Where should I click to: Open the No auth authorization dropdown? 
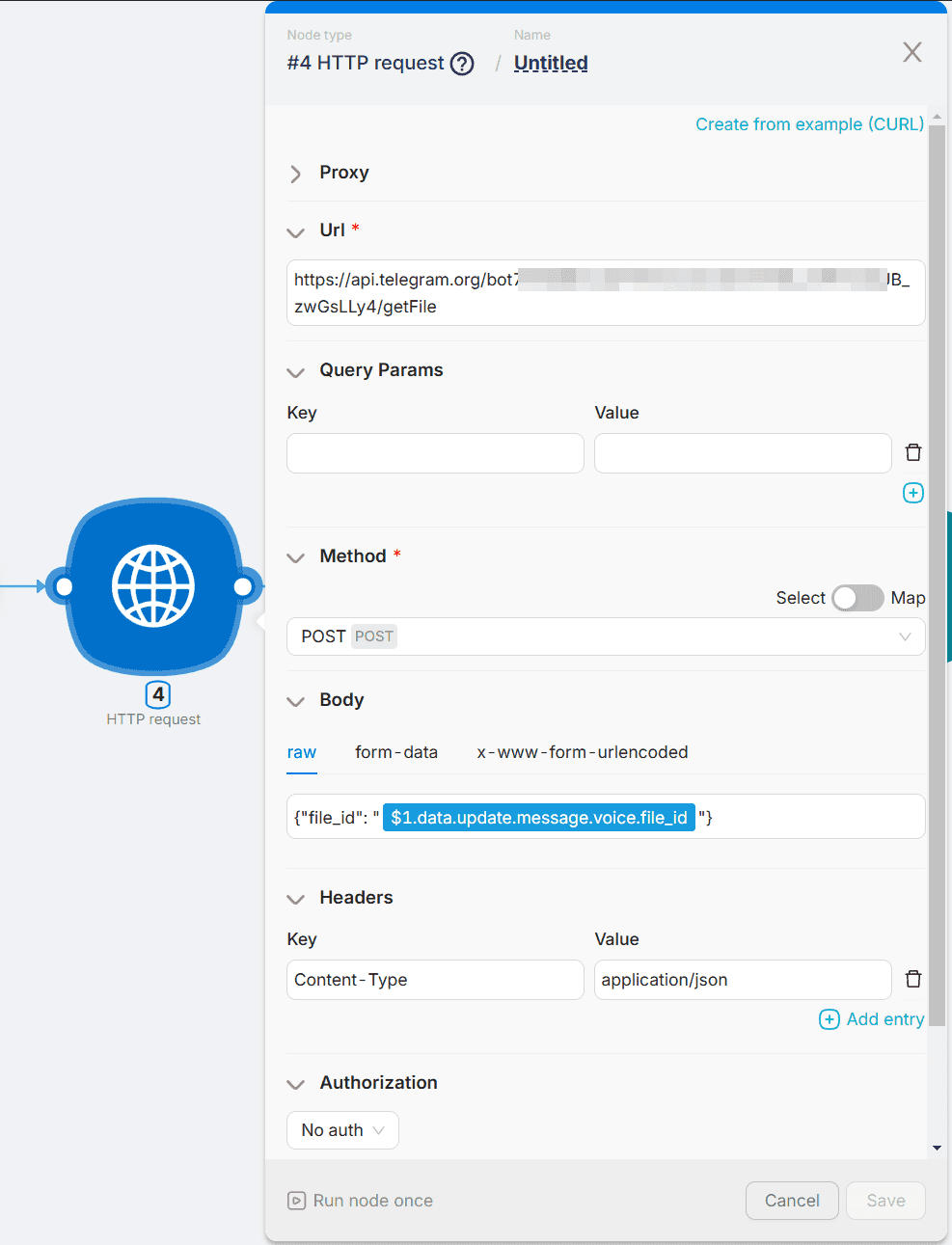pyautogui.click(x=342, y=1130)
